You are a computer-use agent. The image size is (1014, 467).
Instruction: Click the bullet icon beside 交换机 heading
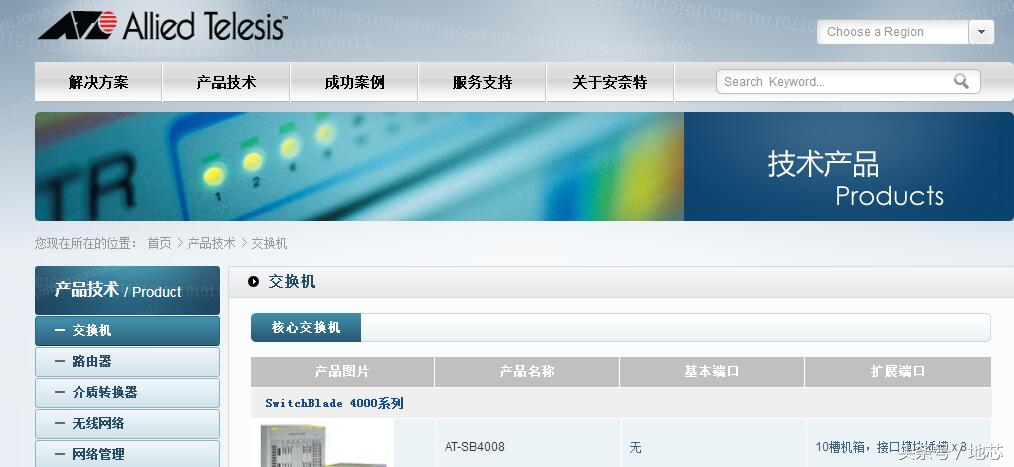(254, 281)
